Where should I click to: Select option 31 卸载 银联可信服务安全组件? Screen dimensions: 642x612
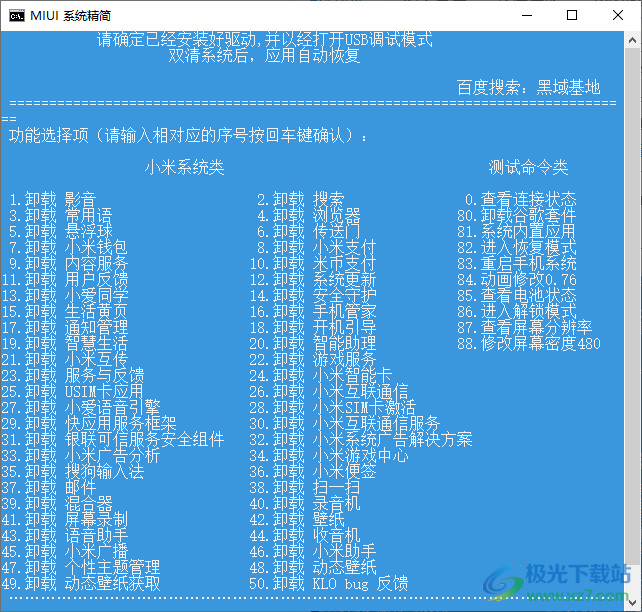(113, 439)
